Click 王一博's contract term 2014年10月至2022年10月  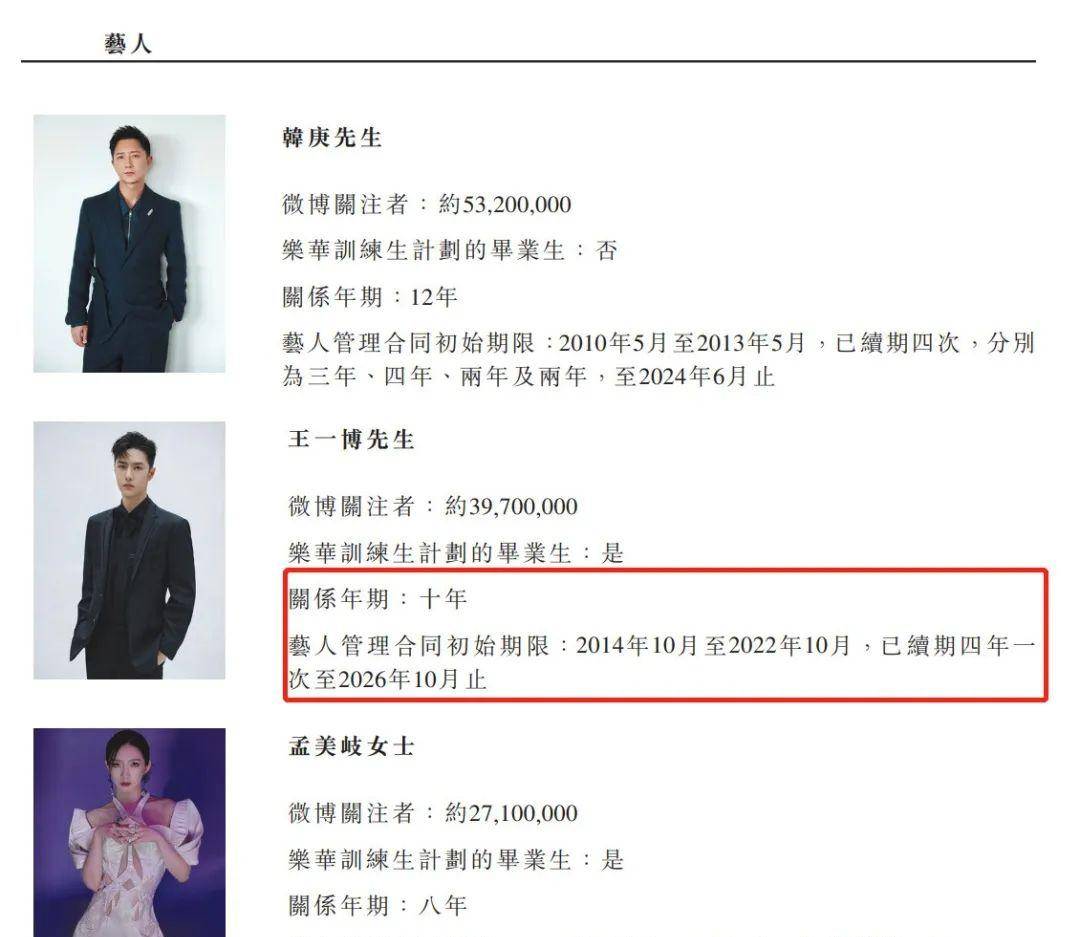[714, 646]
